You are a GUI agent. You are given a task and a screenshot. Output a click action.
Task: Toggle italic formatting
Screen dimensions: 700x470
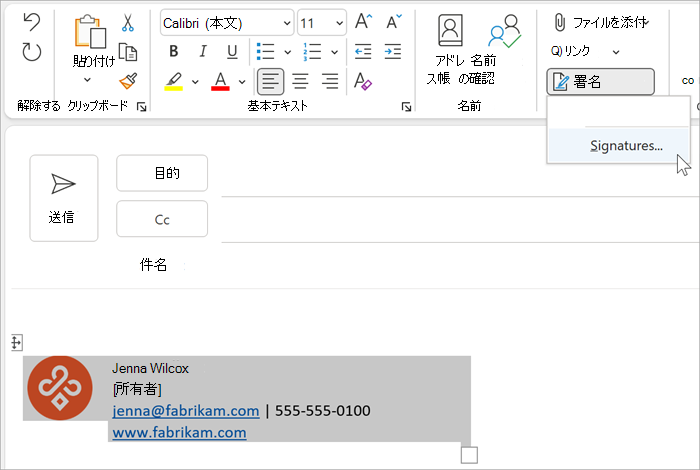tap(203, 52)
